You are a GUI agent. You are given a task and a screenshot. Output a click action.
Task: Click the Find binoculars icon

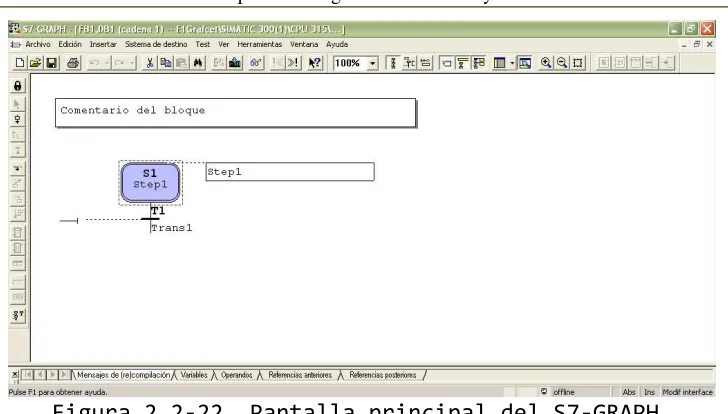click(198, 63)
